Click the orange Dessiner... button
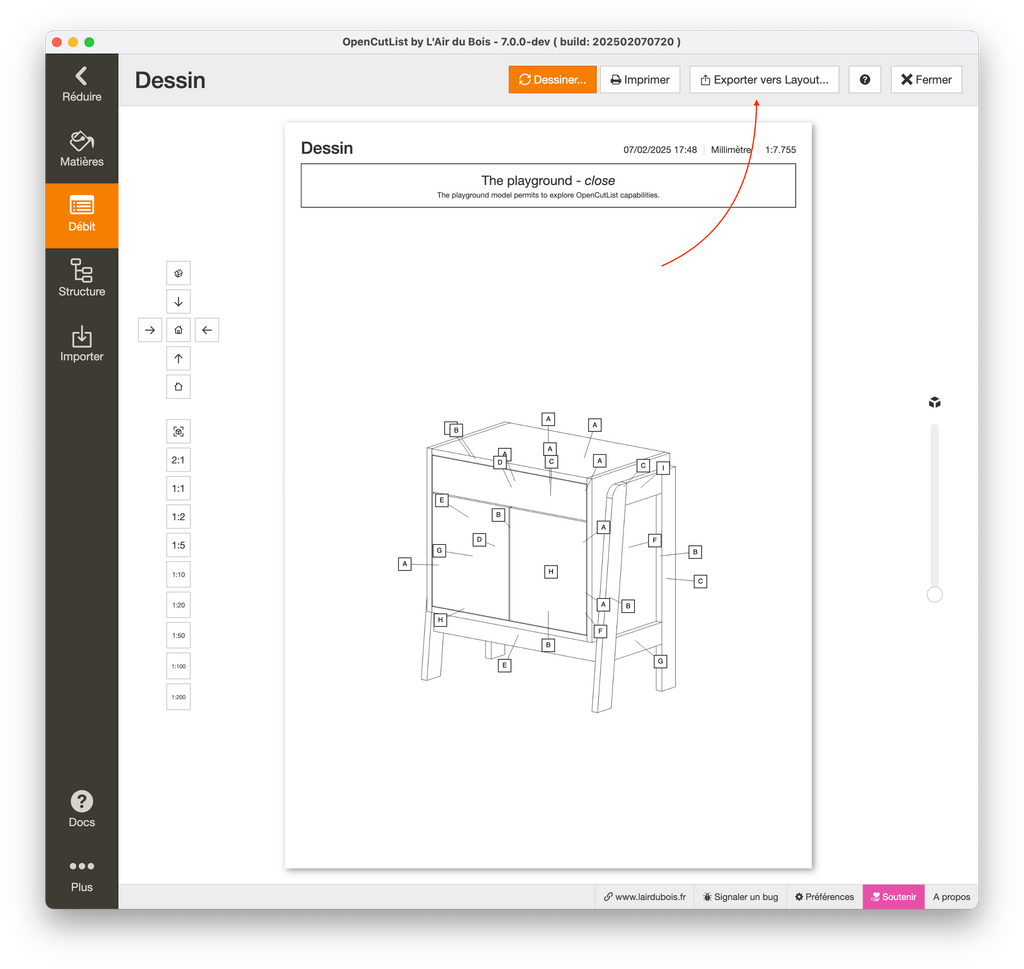Viewport: 1024px width, 969px height. pos(552,80)
